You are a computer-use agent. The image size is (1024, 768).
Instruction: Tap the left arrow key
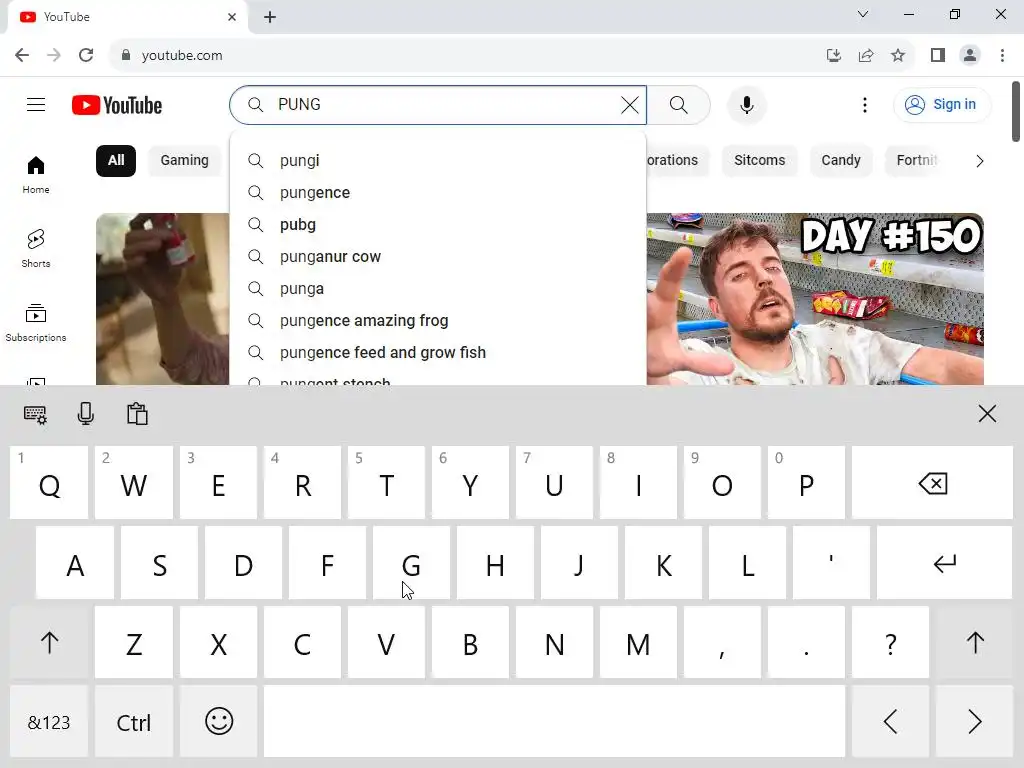890,722
